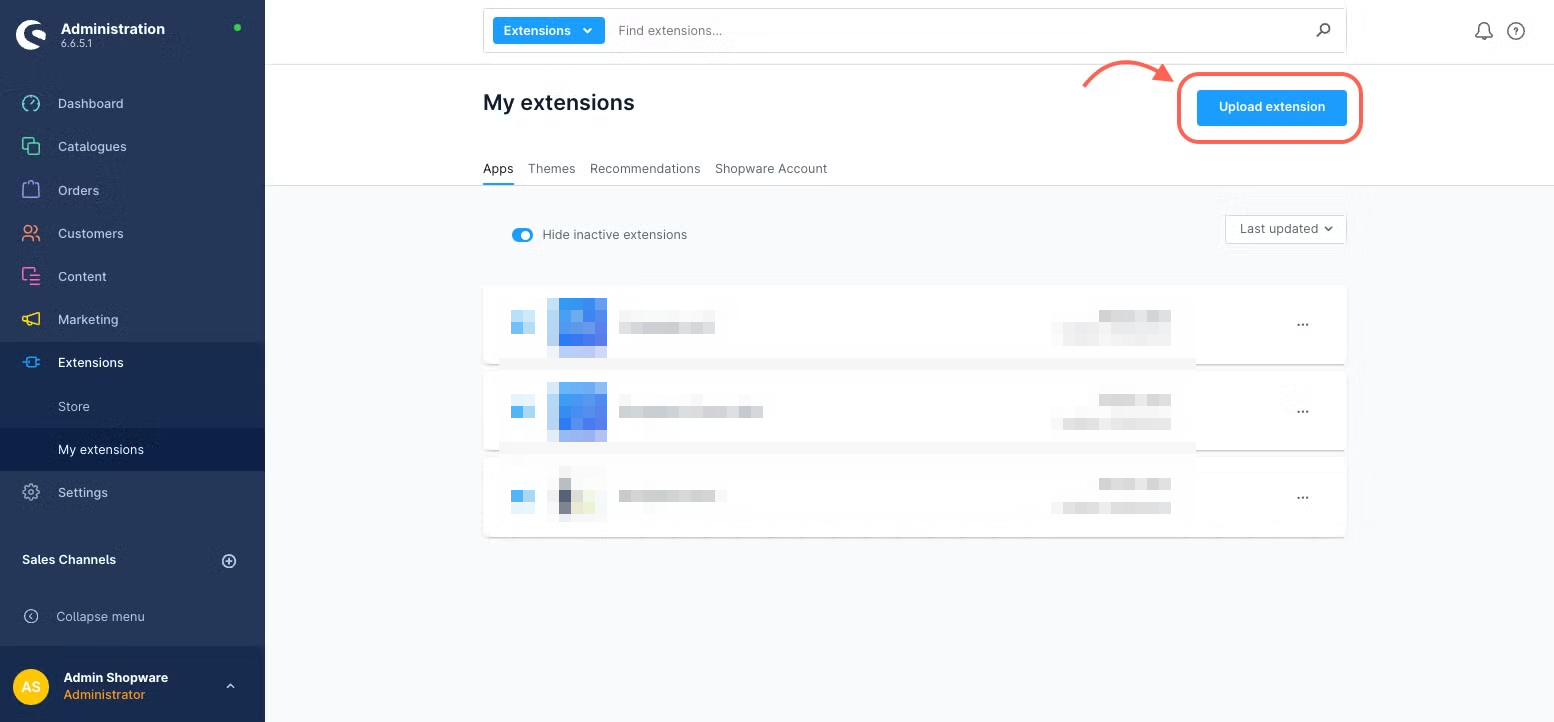Open the Extensions search scope dropdown
1554x722 pixels.
[549, 31]
